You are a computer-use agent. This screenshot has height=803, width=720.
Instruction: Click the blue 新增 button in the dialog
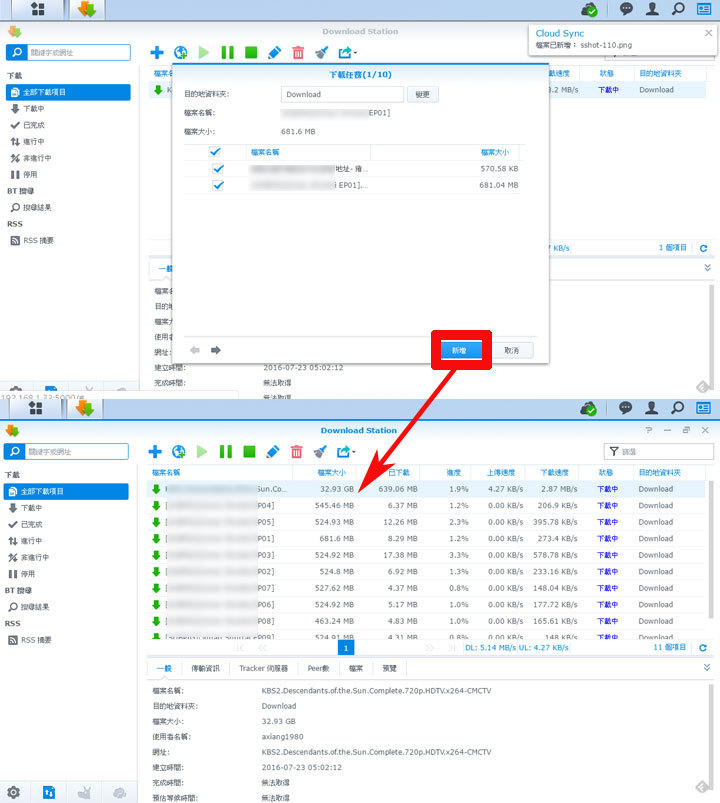tap(459, 350)
